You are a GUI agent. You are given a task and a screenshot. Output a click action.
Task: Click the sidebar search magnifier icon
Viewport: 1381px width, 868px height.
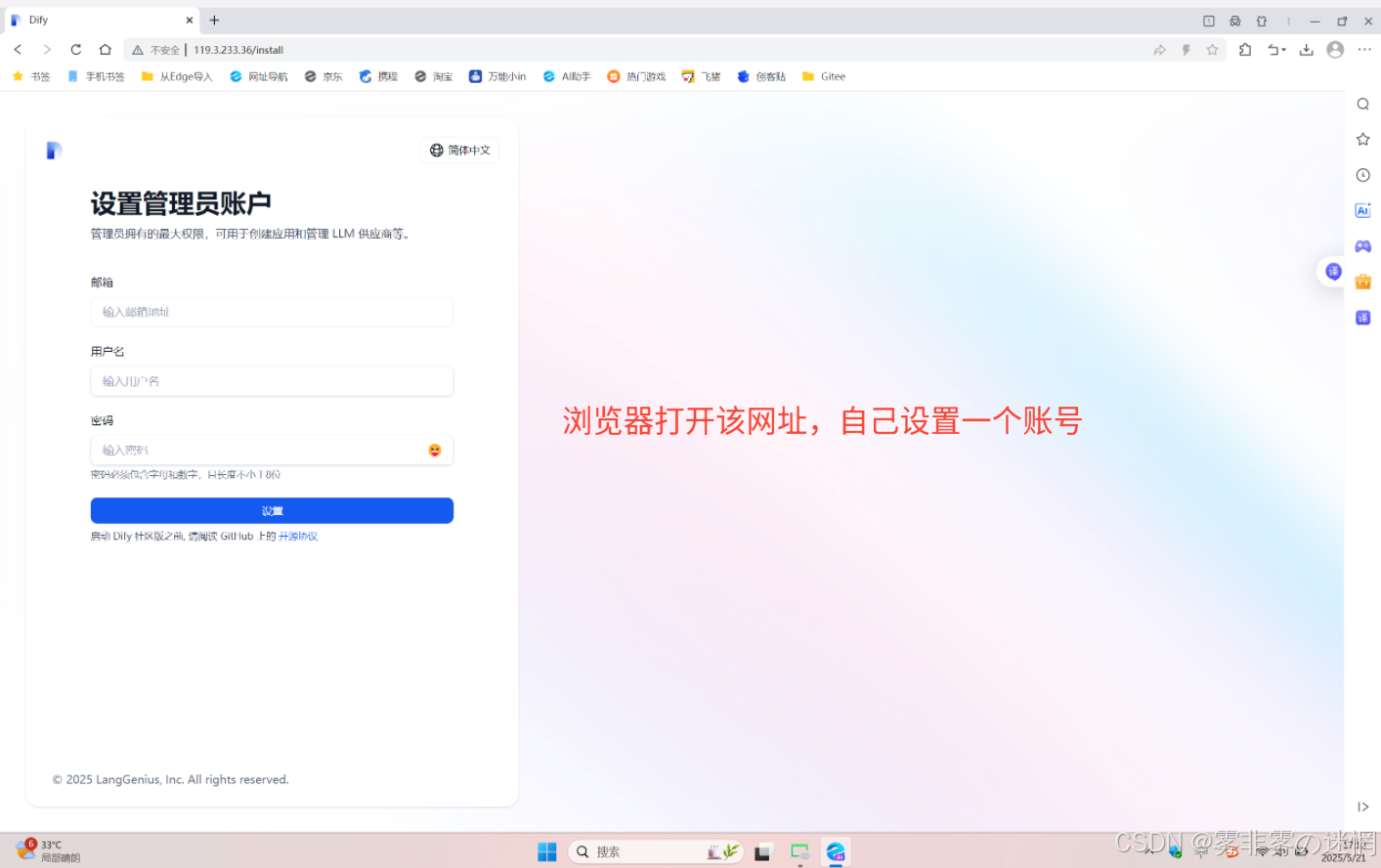(x=1362, y=104)
